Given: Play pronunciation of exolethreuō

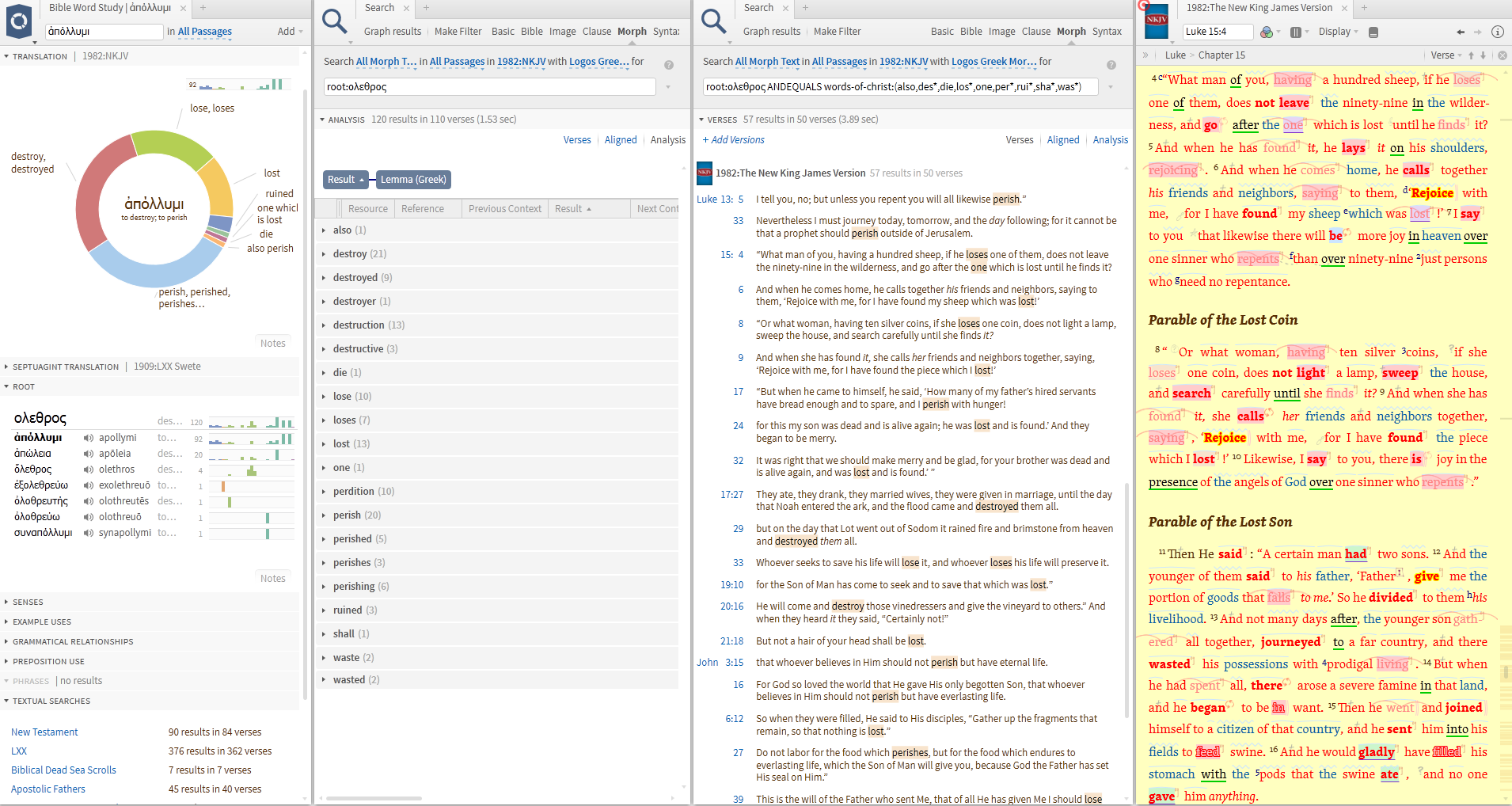Looking at the screenshot, I should pos(89,485).
